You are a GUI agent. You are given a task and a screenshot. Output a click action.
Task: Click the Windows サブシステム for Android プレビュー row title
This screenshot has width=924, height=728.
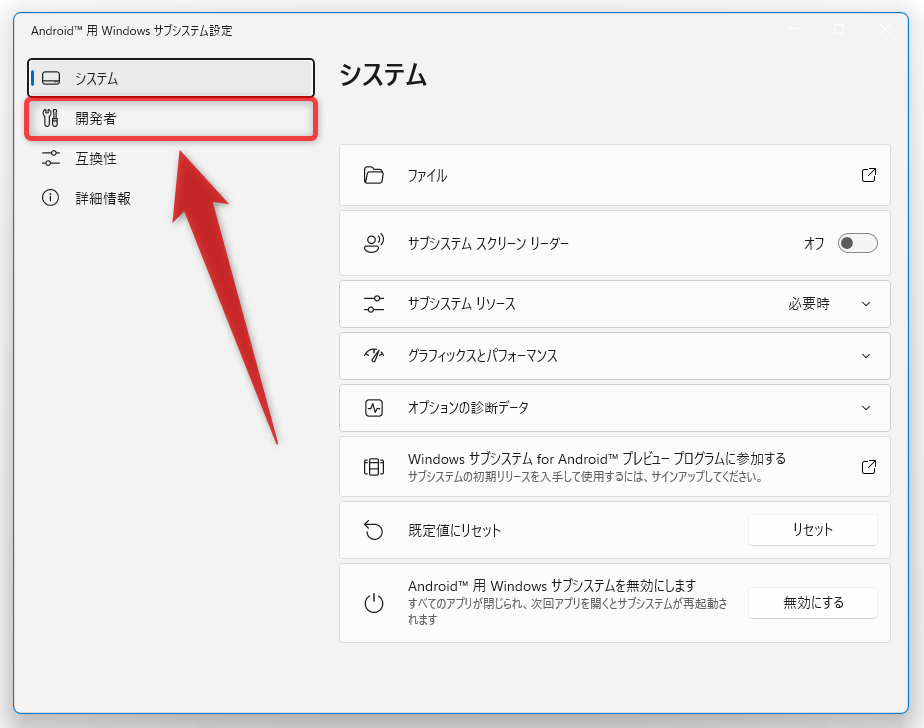[596, 459]
